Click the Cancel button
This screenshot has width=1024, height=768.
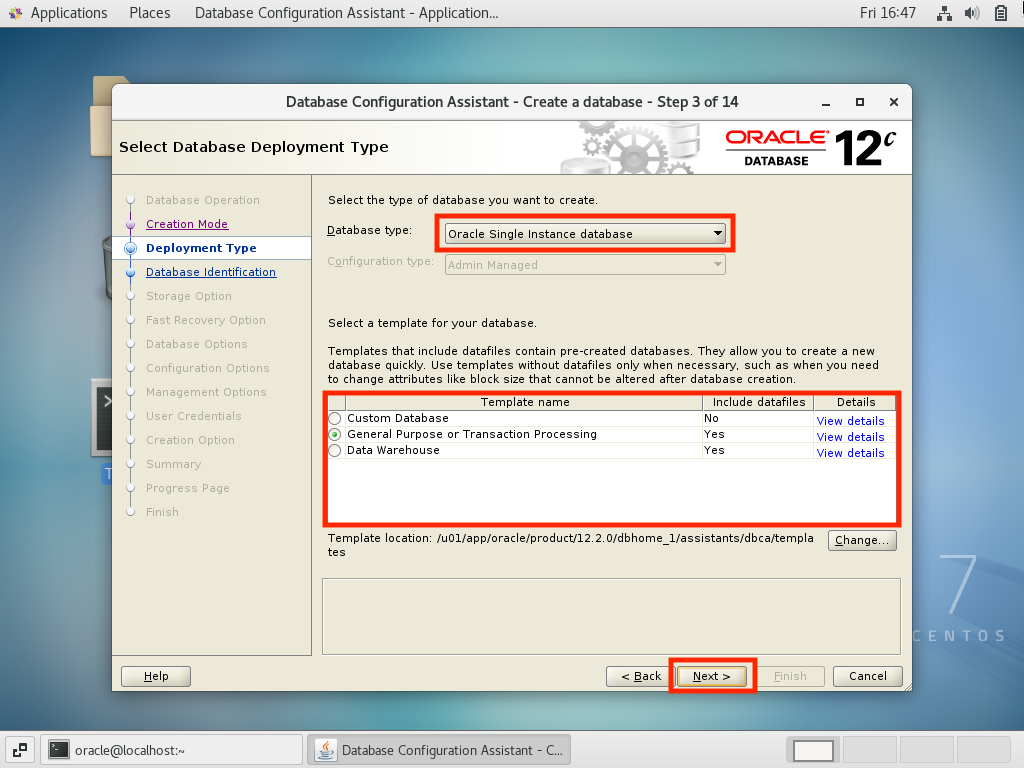click(868, 676)
